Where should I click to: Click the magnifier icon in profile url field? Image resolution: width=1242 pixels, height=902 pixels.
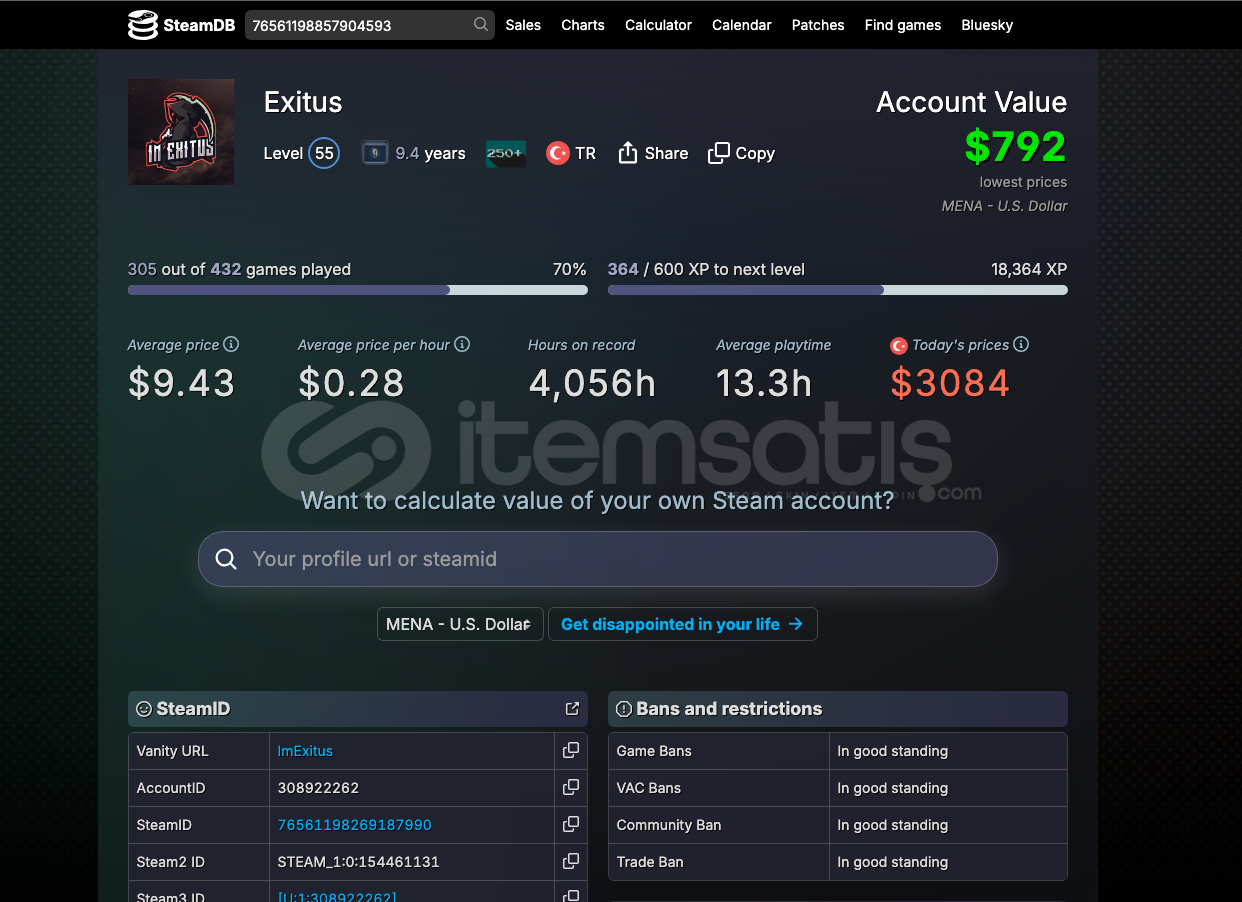[x=226, y=559]
